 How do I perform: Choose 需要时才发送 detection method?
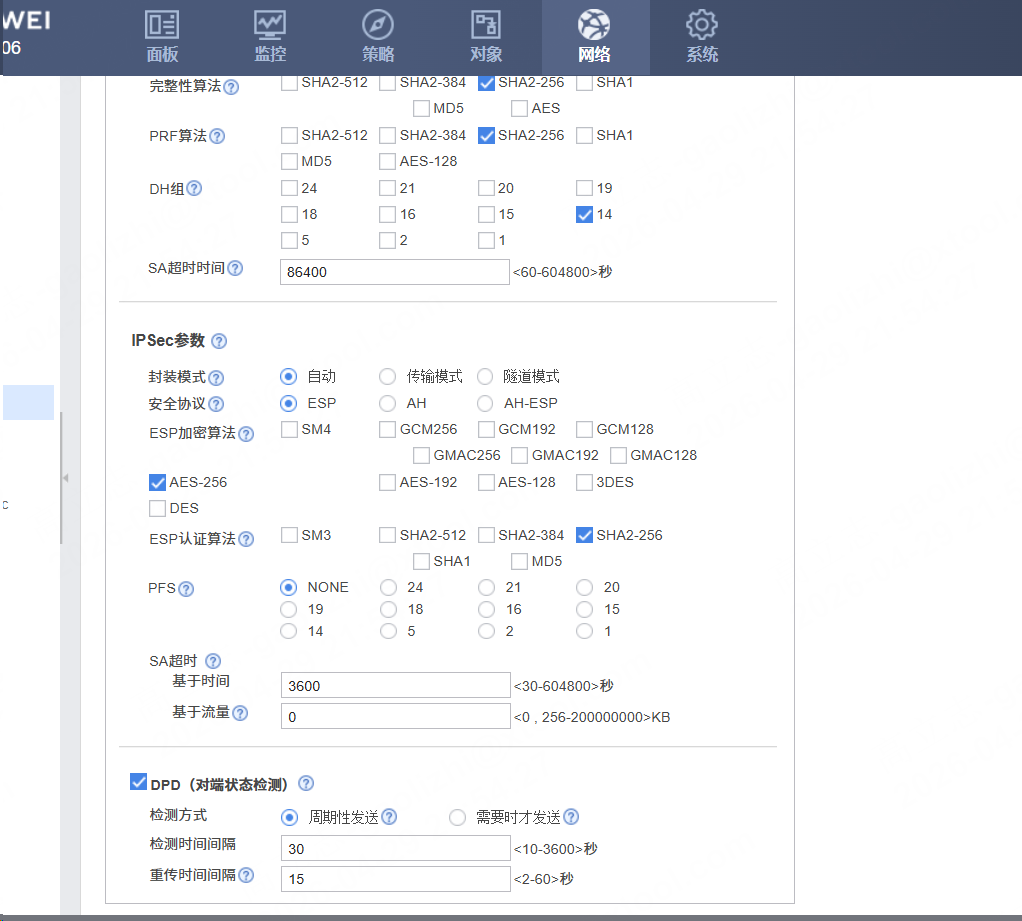[x=457, y=817]
